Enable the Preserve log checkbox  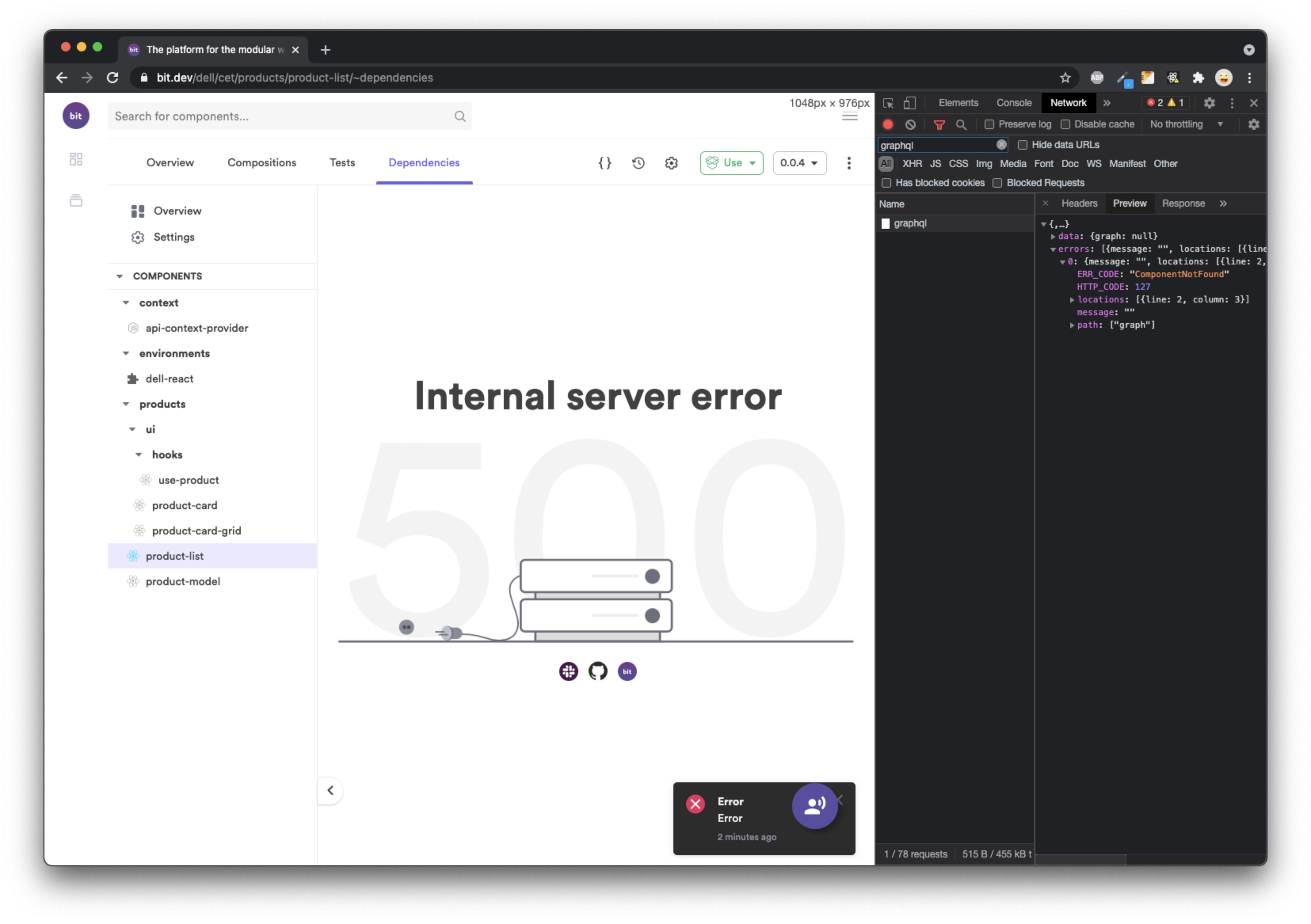[x=989, y=124]
